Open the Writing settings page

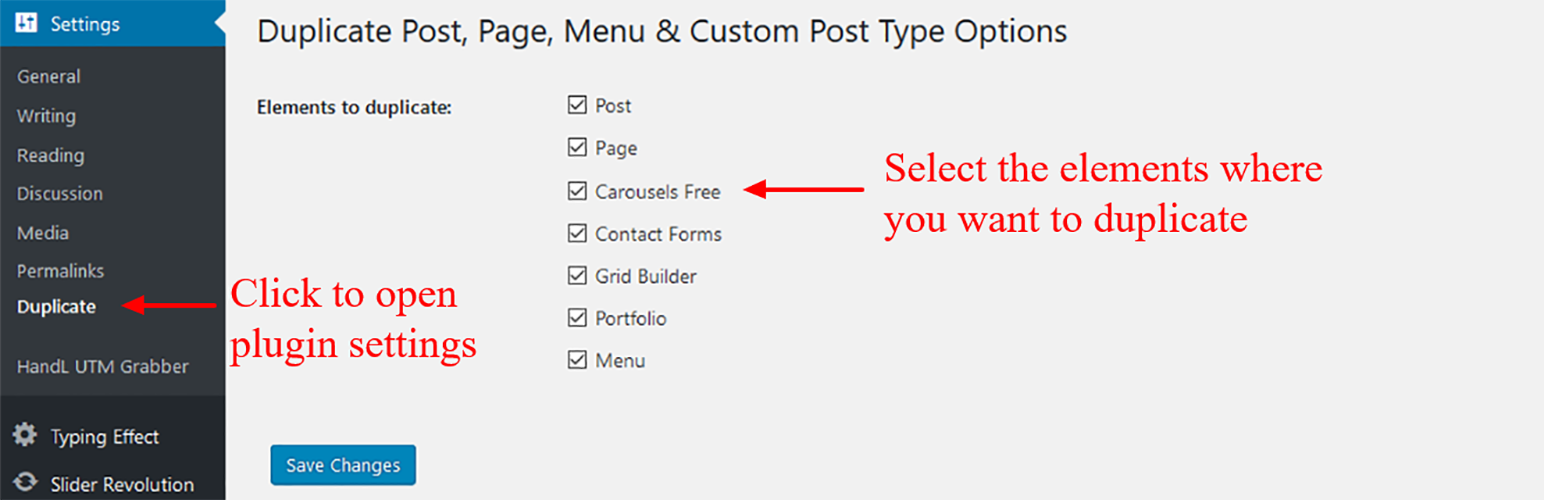click(x=46, y=116)
